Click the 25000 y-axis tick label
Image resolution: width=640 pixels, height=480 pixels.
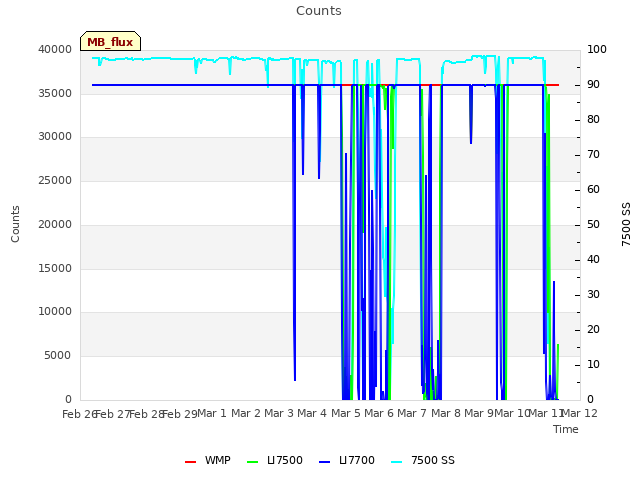tap(55, 180)
